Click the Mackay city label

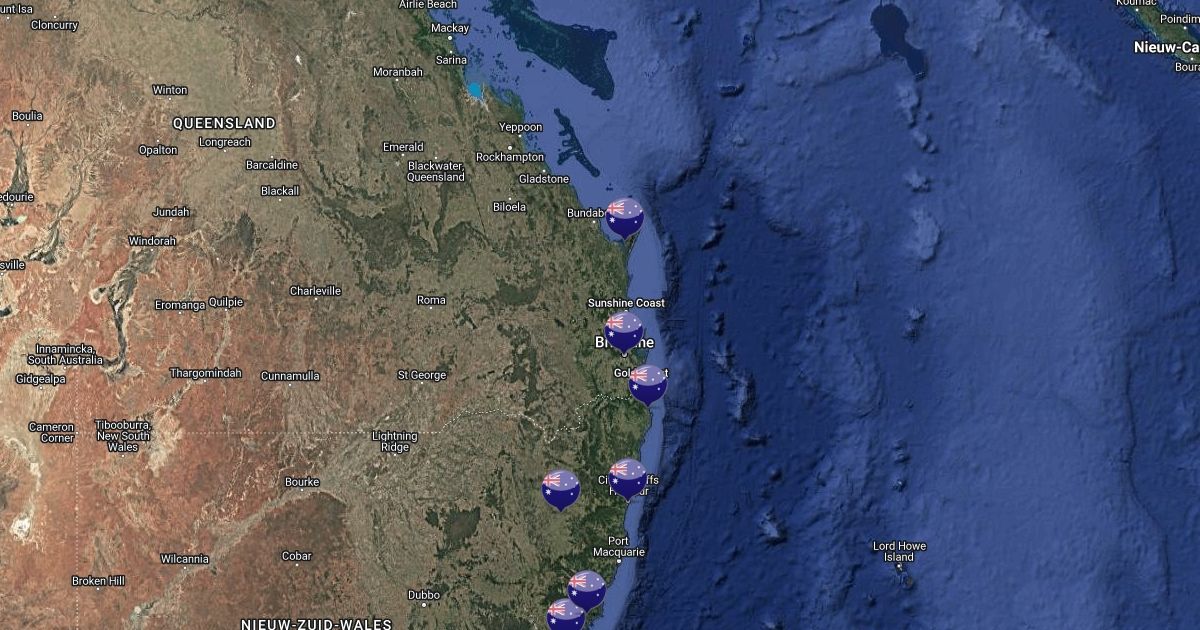point(449,28)
